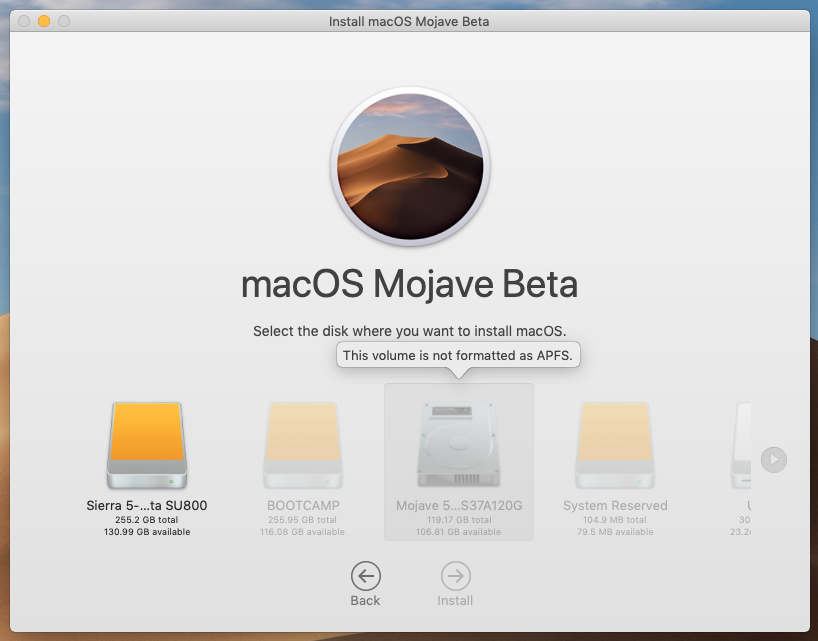Click the '106.81 GB available' text
This screenshot has height=641, width=818.
click(459, 532)
